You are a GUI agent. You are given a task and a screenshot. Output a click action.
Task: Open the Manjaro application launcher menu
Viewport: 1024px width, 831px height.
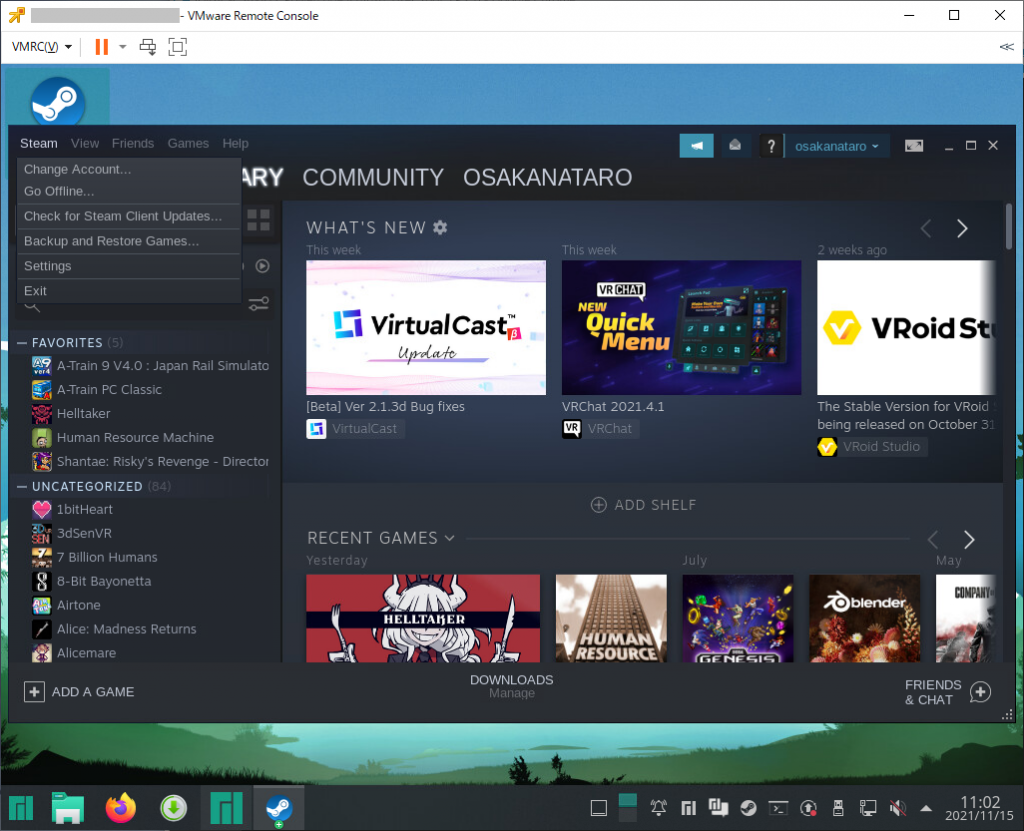point(21,809)
